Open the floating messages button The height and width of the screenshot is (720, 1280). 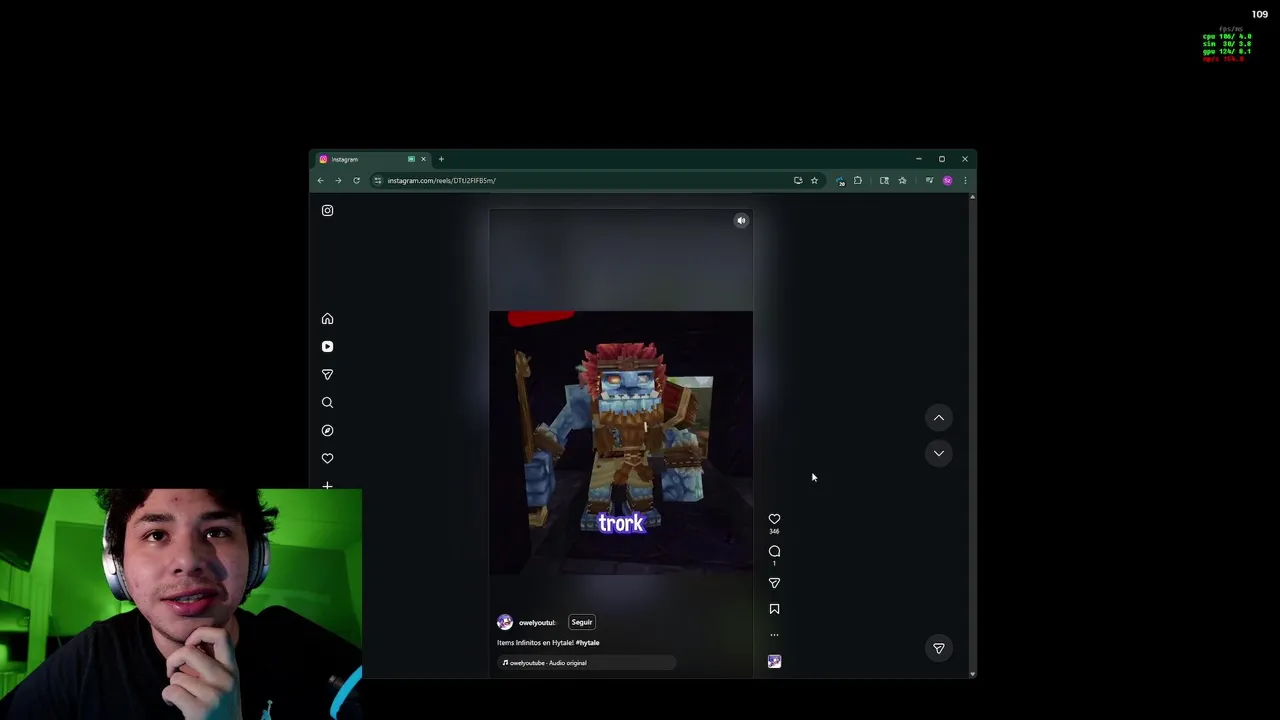coord(938,648)
